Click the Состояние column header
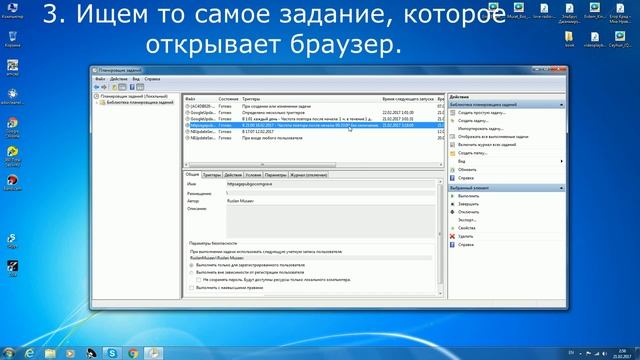Viewport: 640px width, 360px height. (228, 99)
